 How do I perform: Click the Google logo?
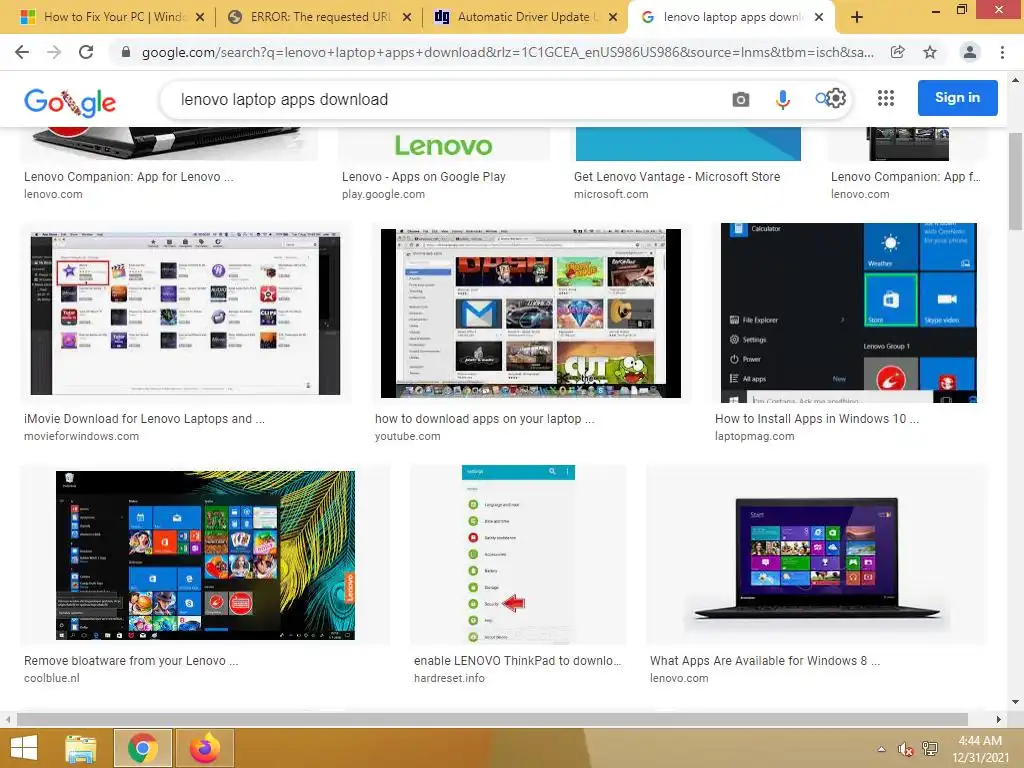tap(70, 102)
